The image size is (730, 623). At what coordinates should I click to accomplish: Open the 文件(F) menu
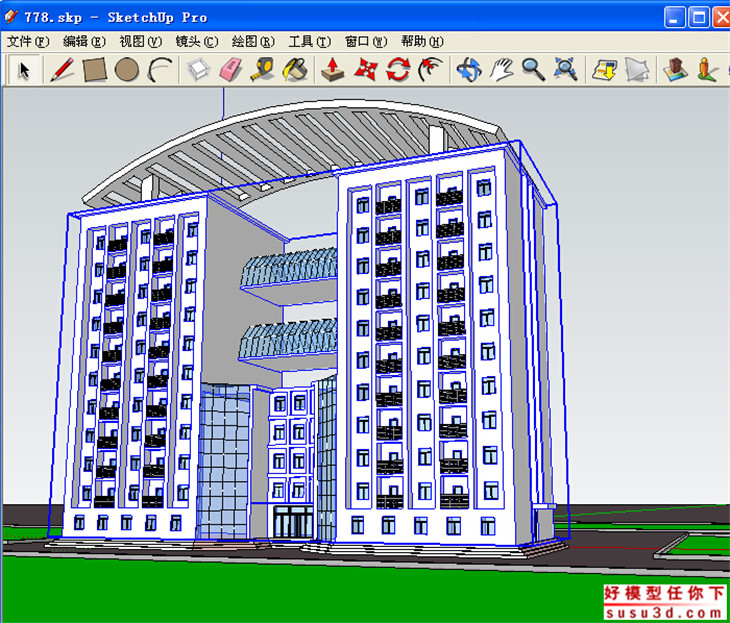coord(28,41)
